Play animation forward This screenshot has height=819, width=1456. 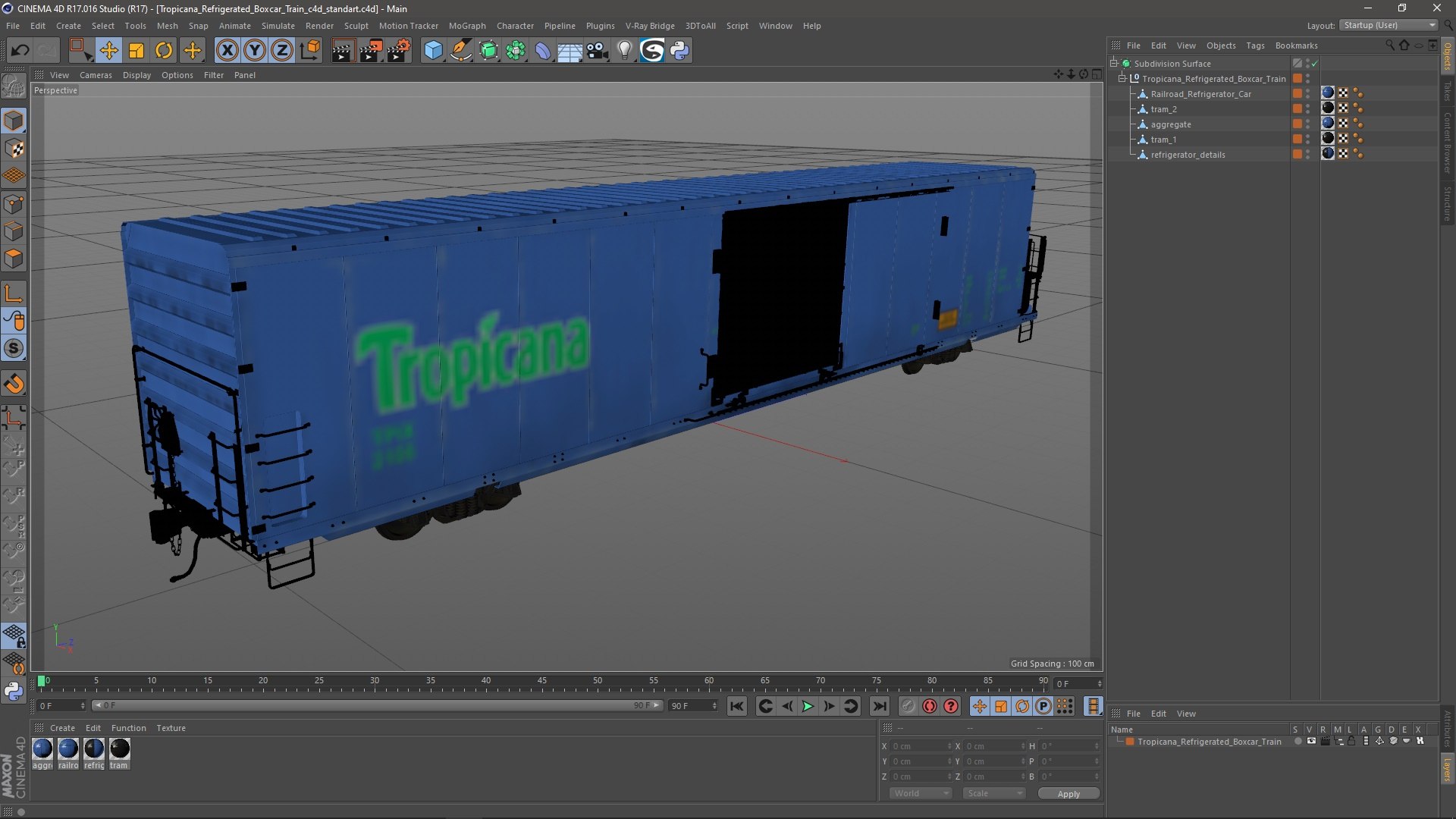pyautogui.click(x=808, y=707)
